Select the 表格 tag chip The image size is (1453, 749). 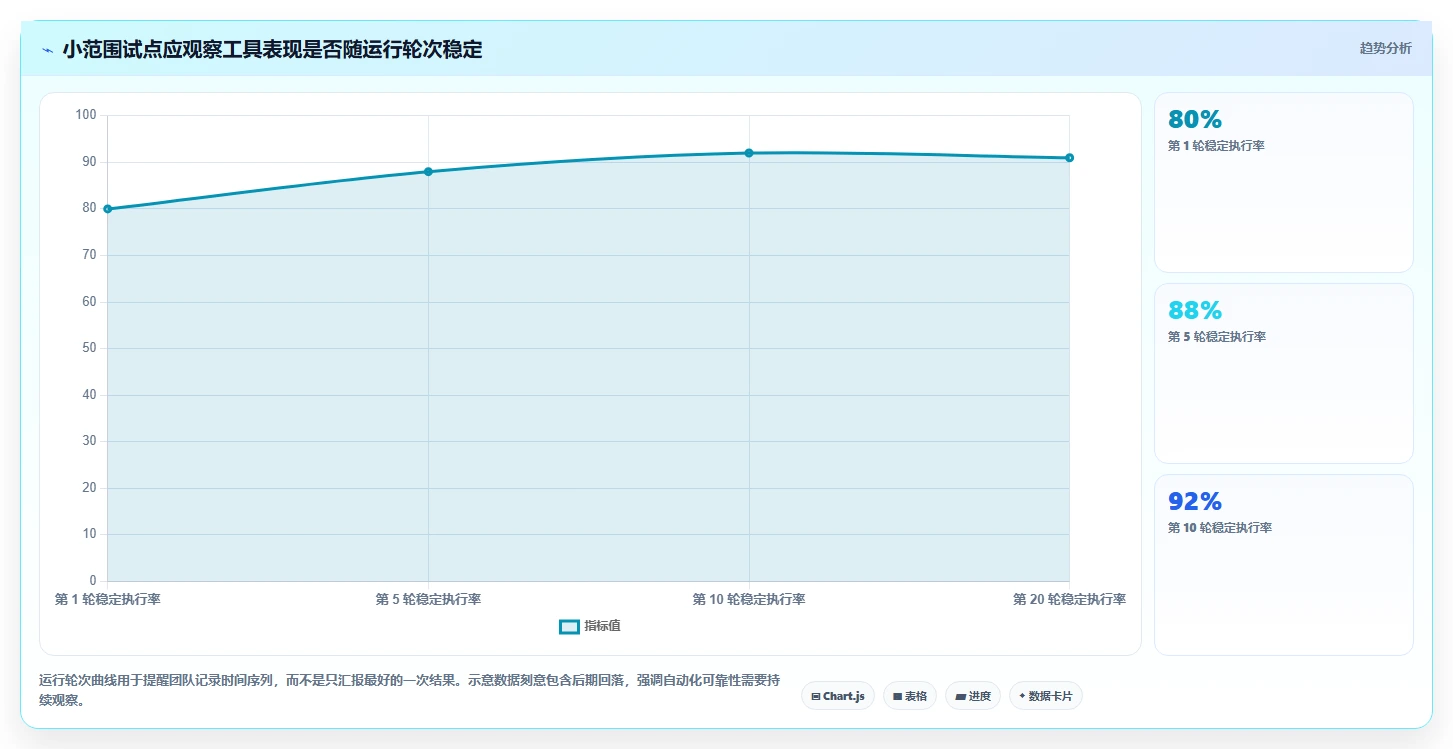(910, 696)
